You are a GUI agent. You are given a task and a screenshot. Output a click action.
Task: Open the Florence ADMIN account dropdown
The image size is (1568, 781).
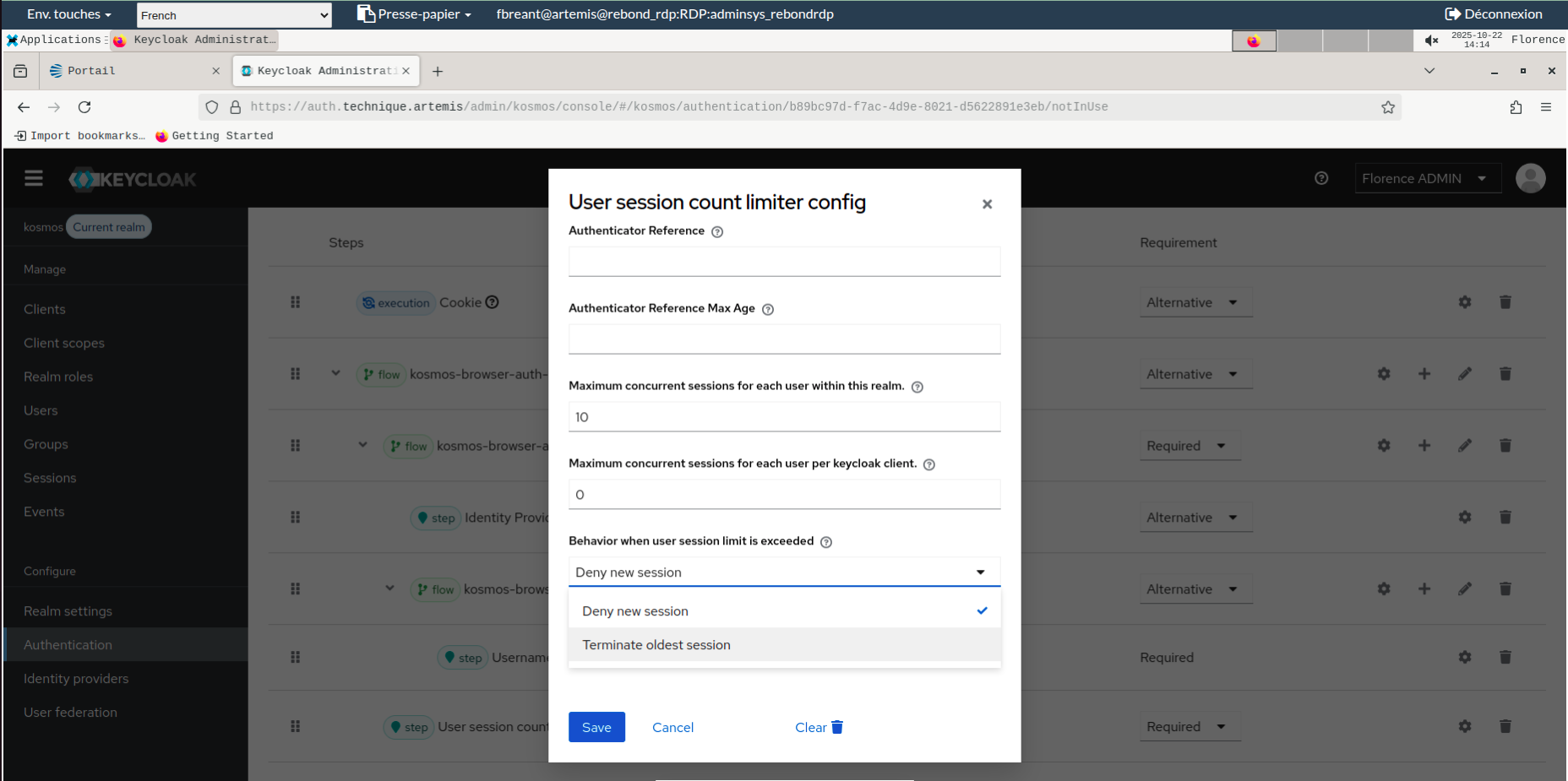pyautogui.click(x=1428, y=178)
